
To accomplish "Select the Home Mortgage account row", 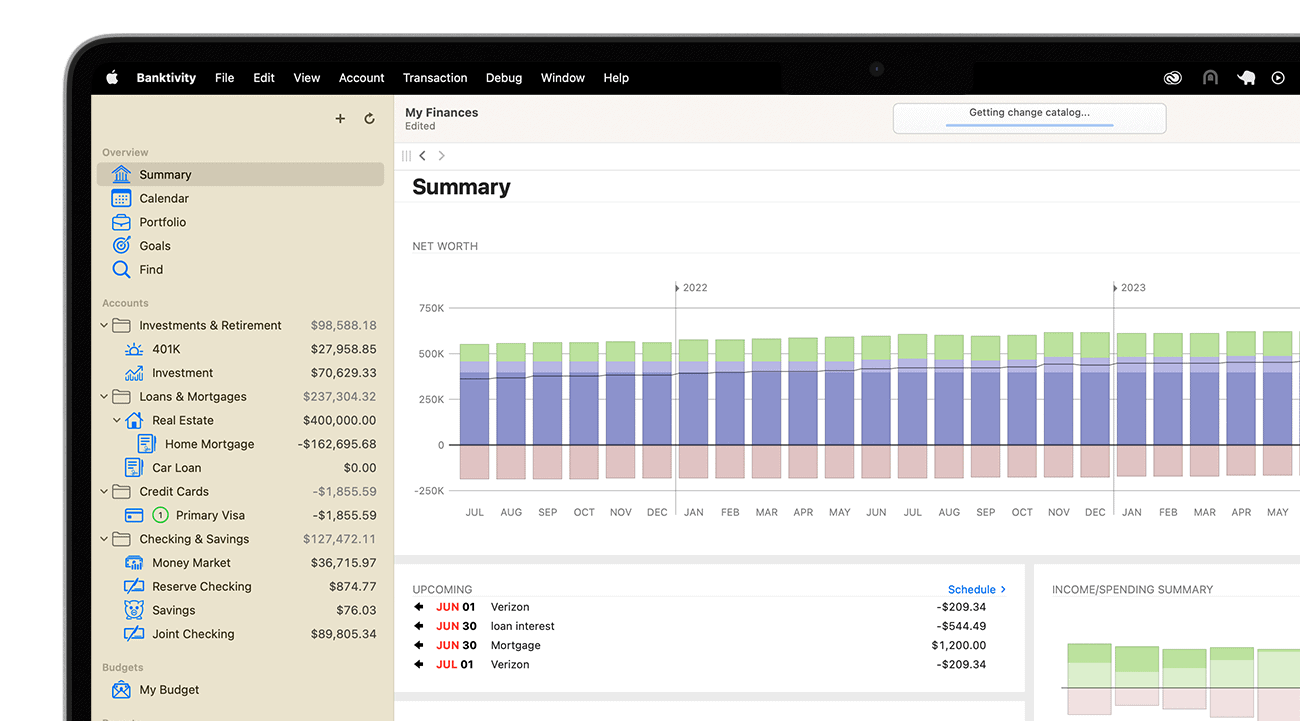I will tap(209, 444).
